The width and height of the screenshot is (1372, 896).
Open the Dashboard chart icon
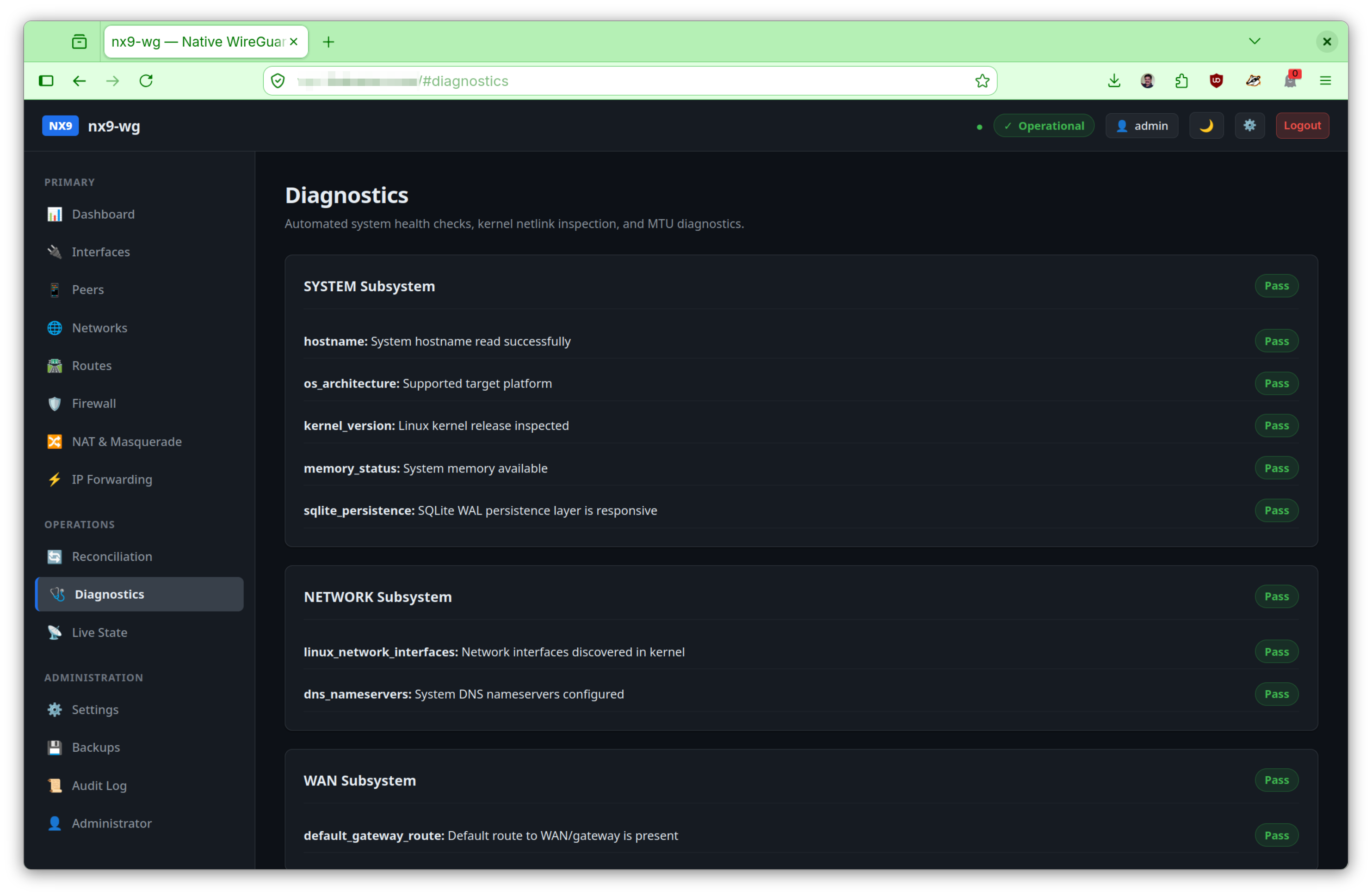(55, 215)
